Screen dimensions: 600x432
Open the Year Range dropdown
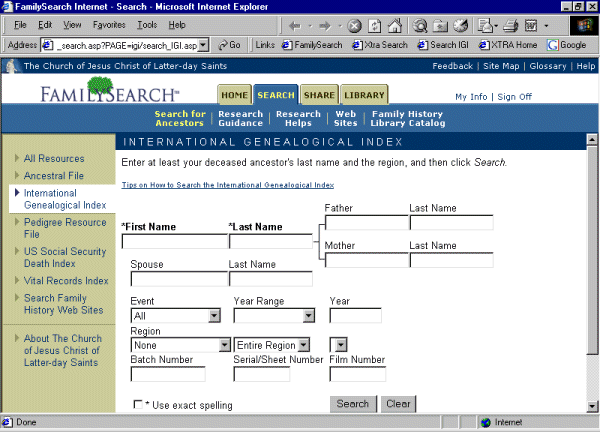coord(274,316)
